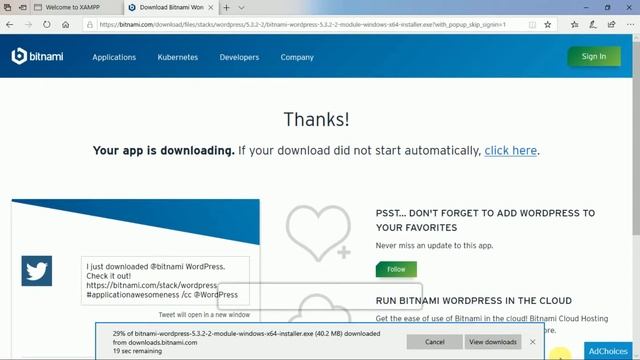Open the Company menu item

click(297, 57)
